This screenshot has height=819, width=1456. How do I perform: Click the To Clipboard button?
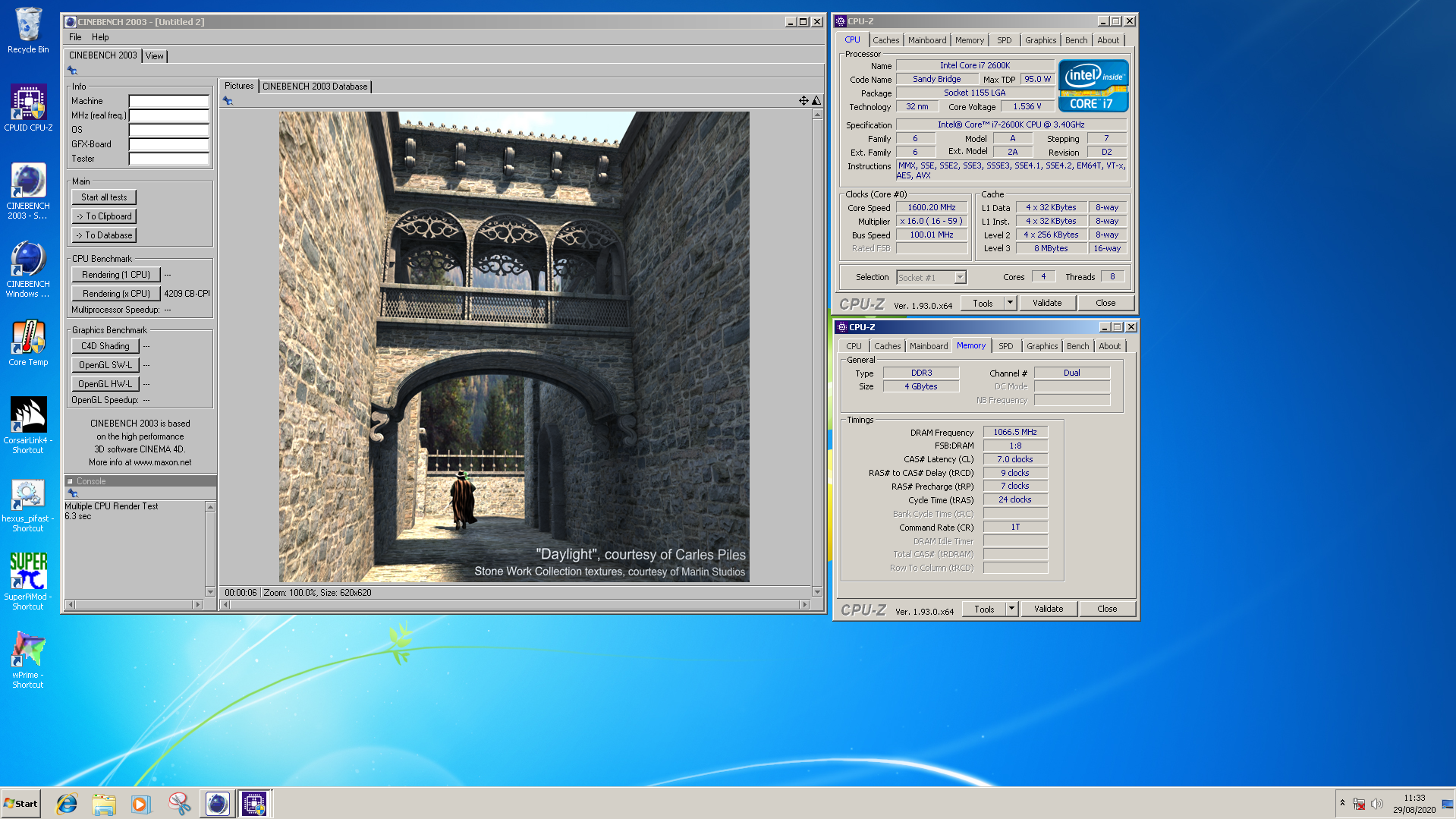104,216
